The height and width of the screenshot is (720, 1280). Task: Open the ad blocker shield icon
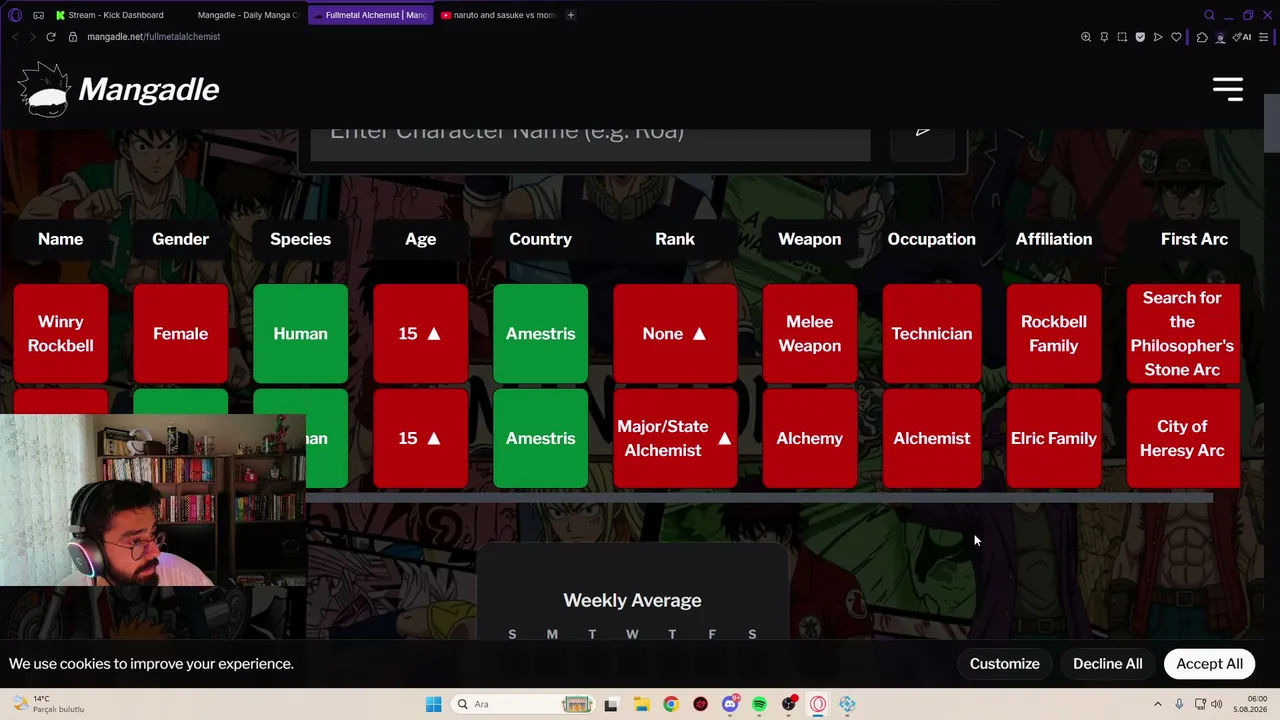pyautogui.click(x=1140, y=37)
